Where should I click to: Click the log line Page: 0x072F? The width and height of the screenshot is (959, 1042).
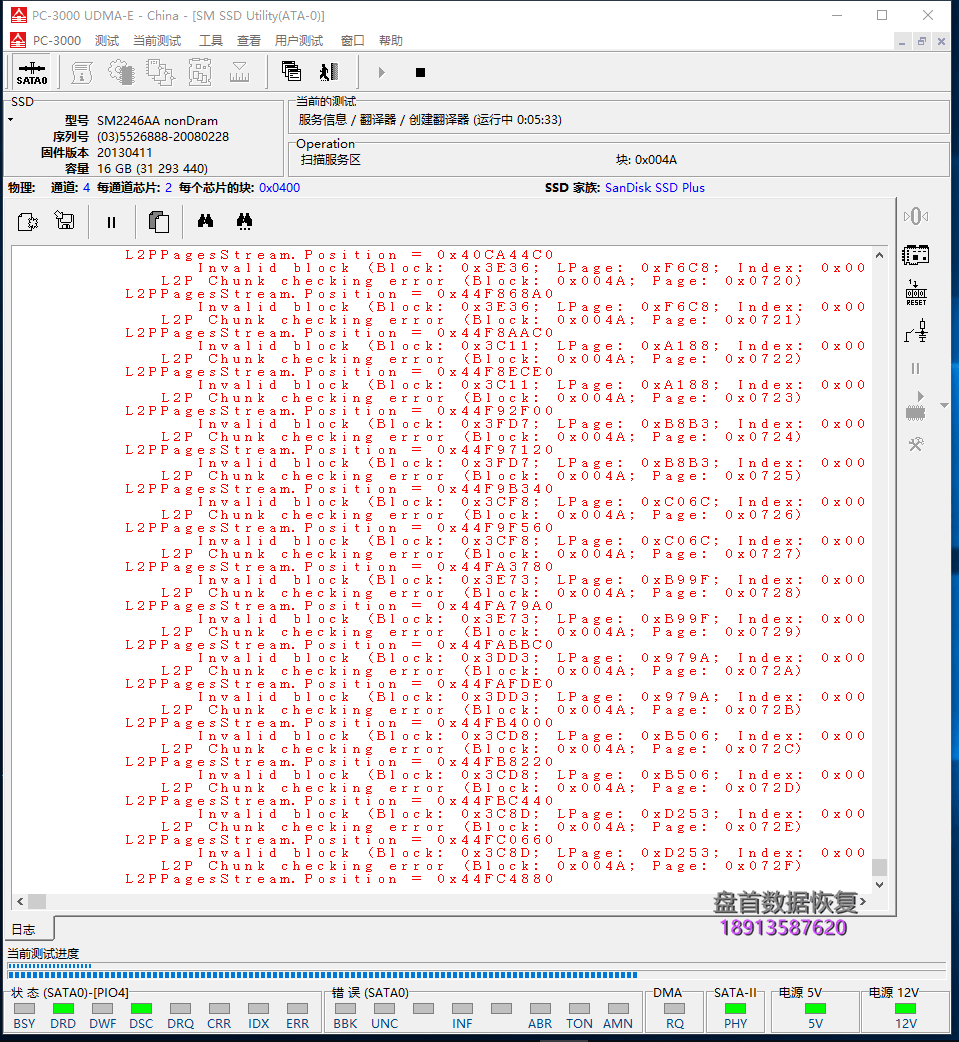(x=481, y=866)
